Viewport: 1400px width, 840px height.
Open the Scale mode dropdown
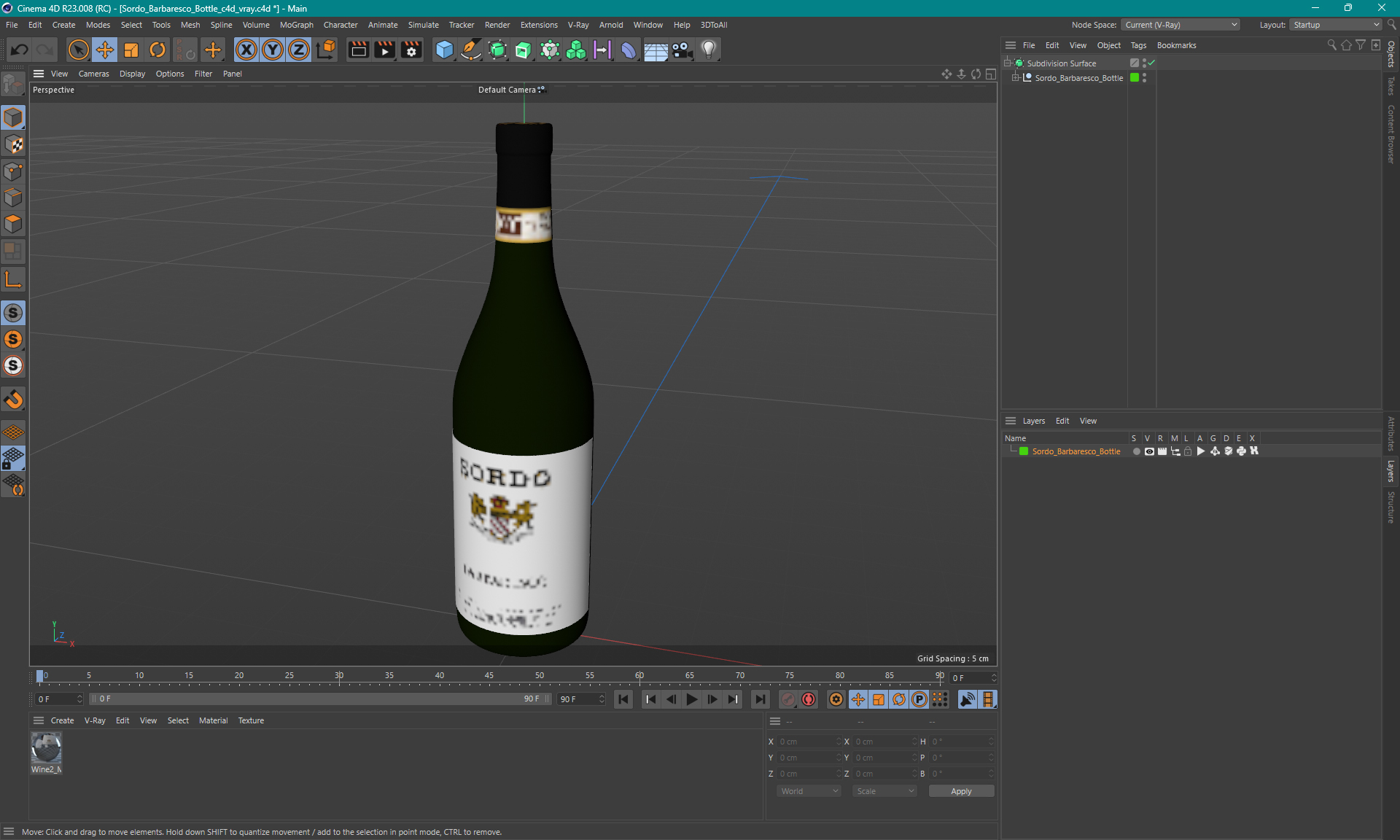(884, 791)
